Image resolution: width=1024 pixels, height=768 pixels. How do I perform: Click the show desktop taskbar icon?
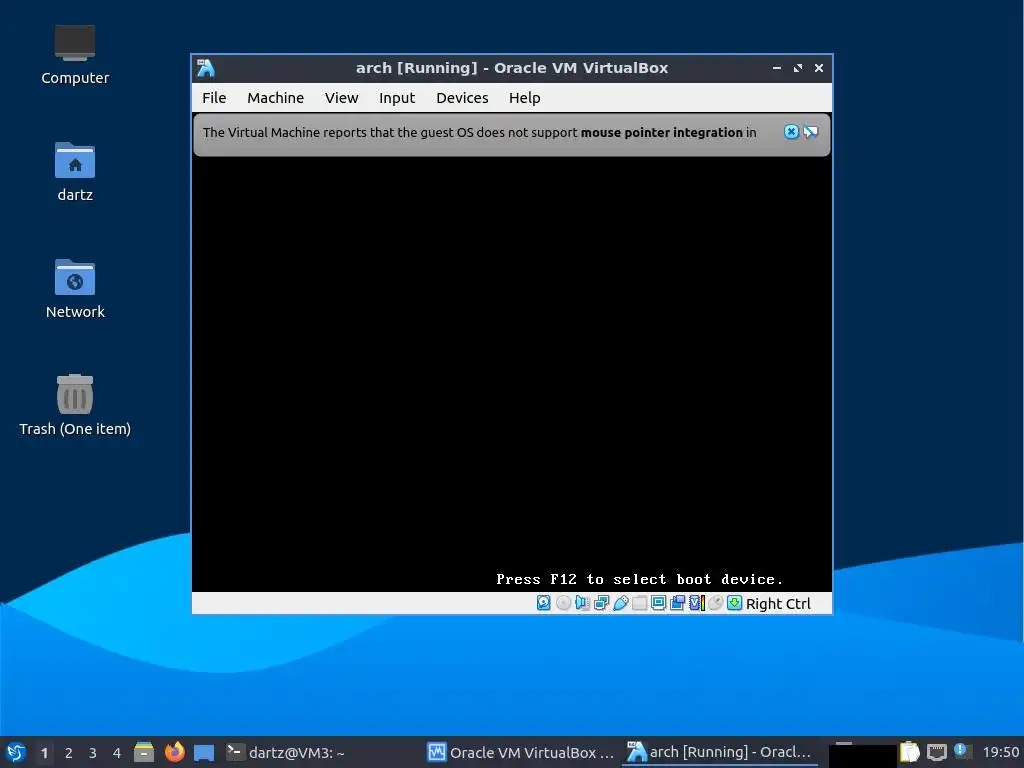pos(204,752)
